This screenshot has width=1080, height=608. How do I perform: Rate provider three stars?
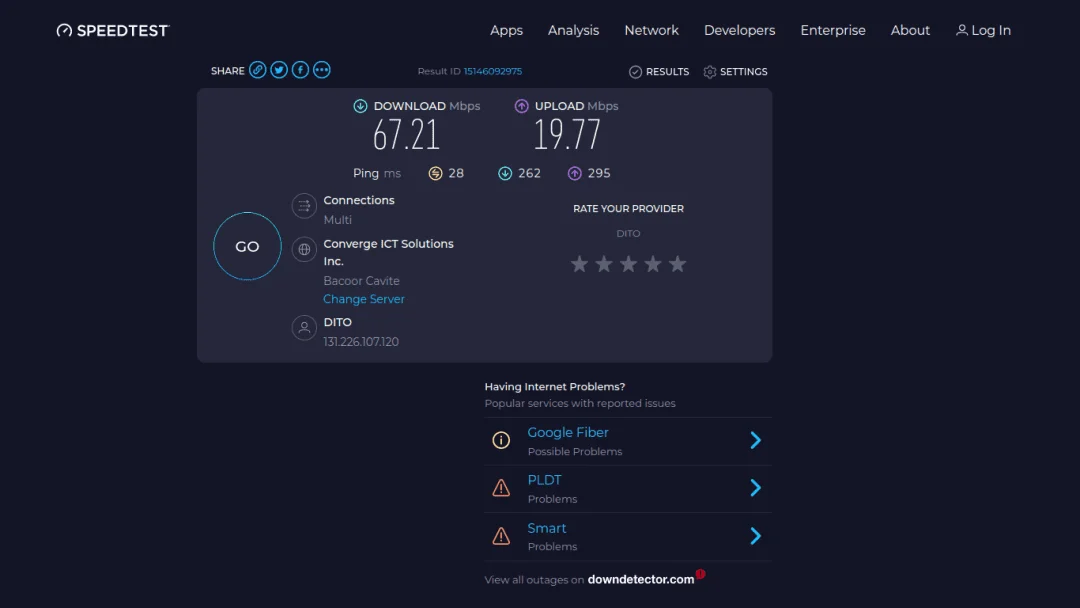pos(628,264)
